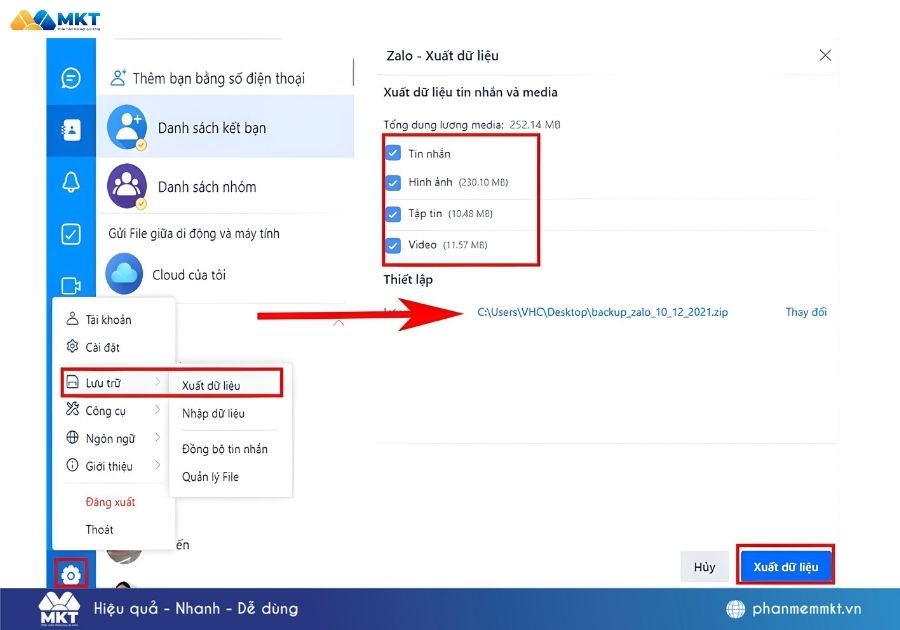900x630 pixels.
Task: Click the Cloud của tôi cloud icon
Action: [x=124, y=274]
